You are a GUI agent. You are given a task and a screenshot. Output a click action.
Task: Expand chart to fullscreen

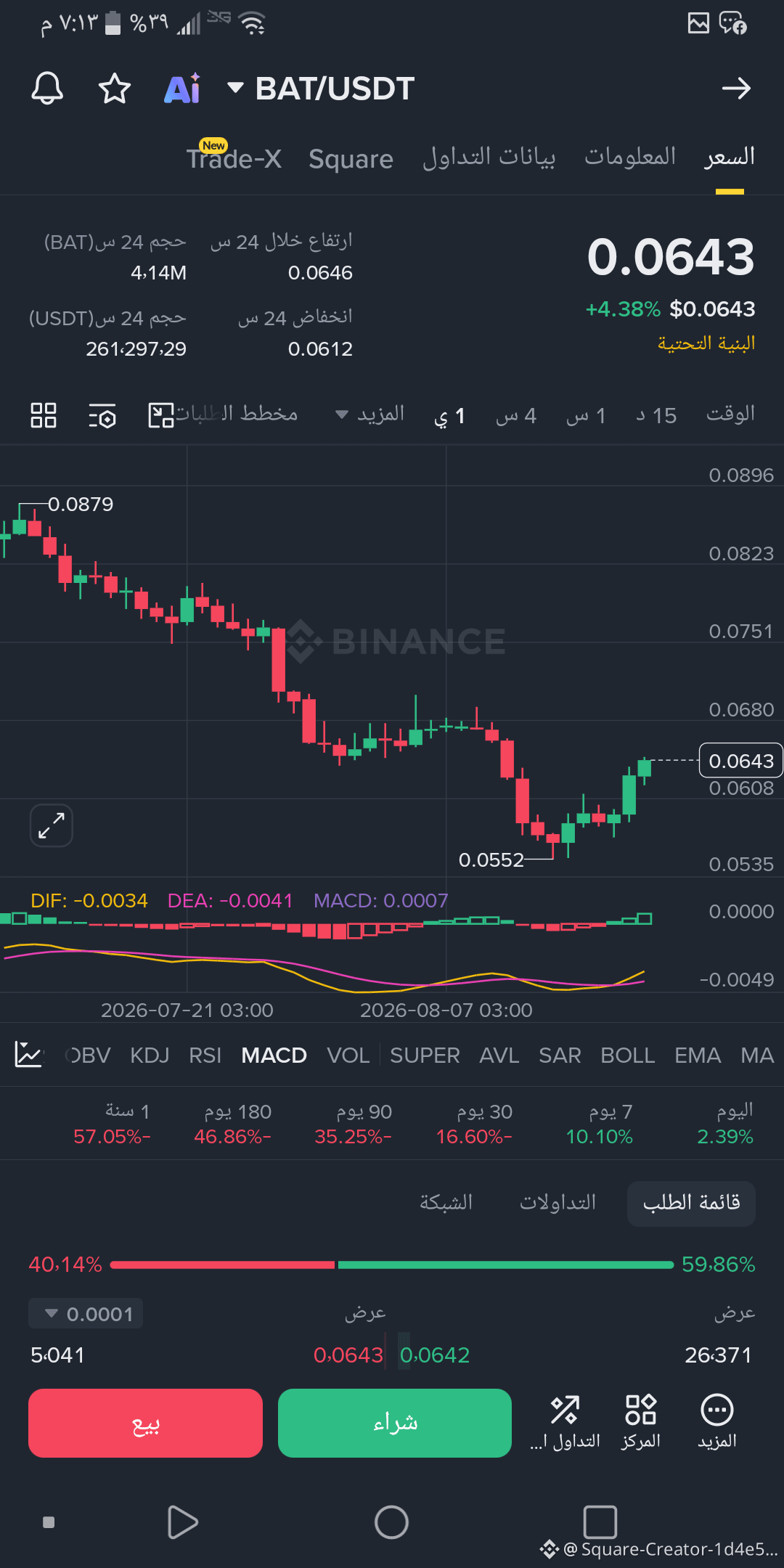point(52,825)
